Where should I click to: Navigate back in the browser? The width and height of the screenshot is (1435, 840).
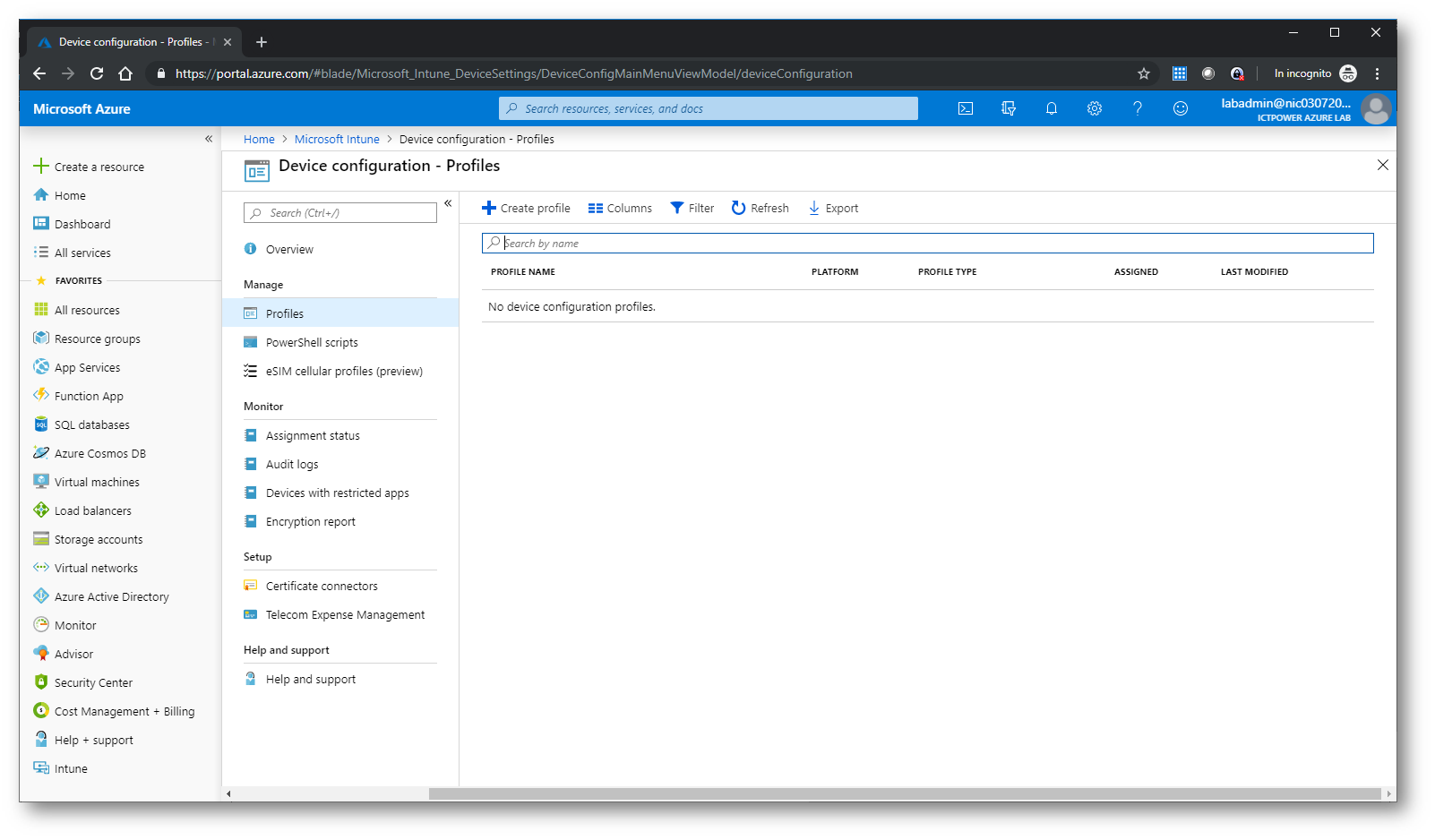(39, 73)
